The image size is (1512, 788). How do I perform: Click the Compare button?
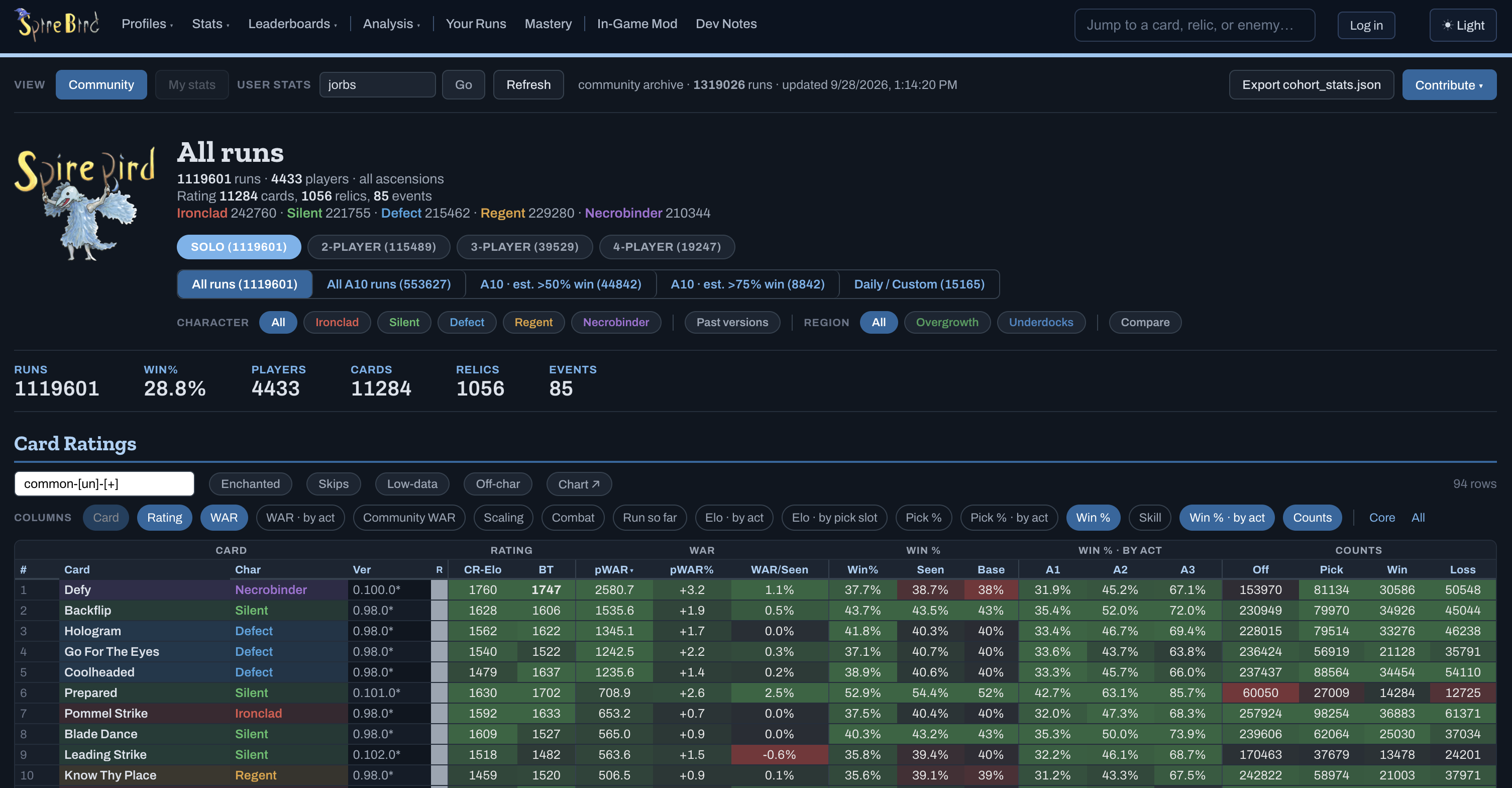[x=1145, y=322]
